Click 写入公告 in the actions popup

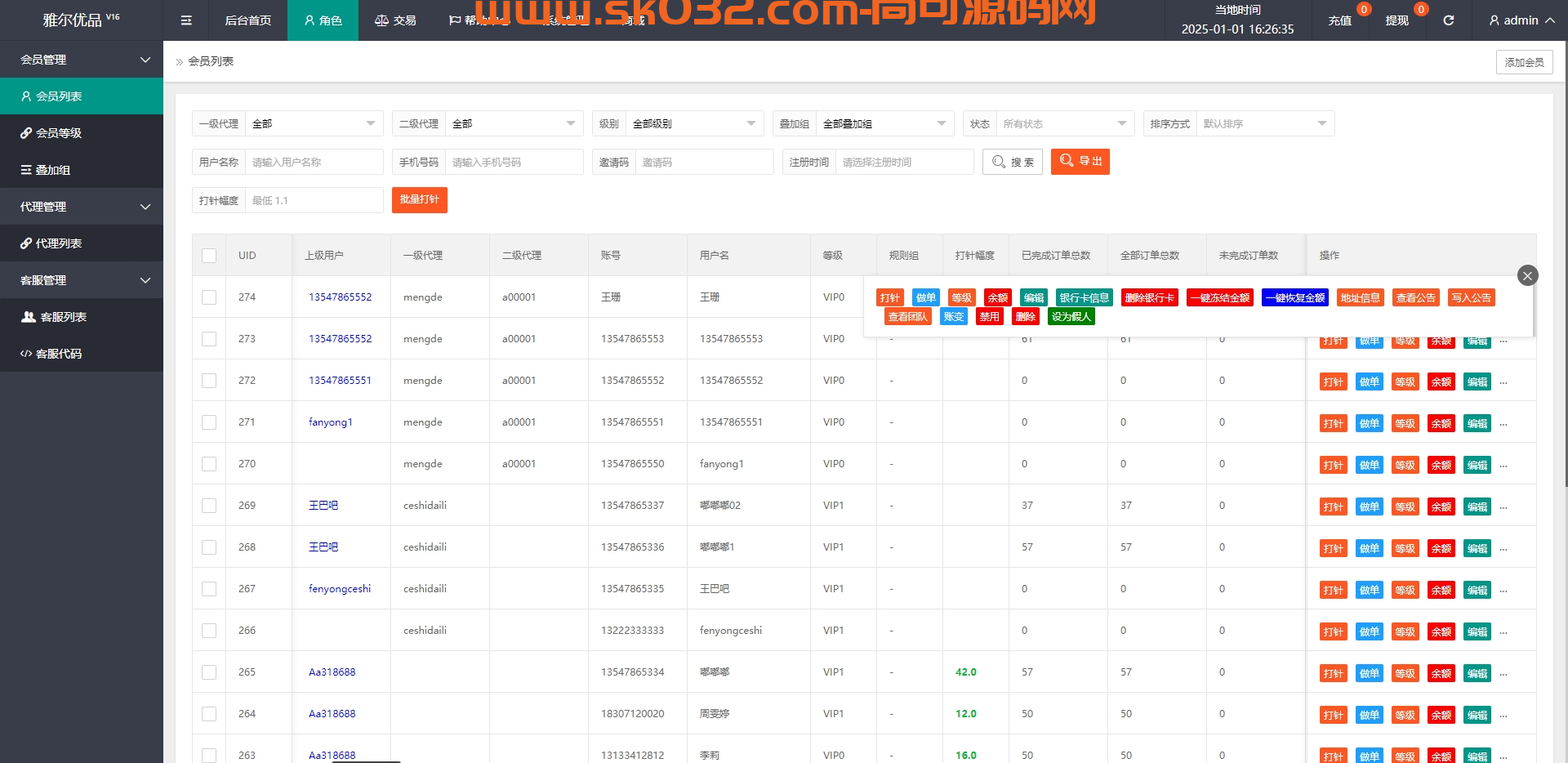click(x=1472, y=298)
